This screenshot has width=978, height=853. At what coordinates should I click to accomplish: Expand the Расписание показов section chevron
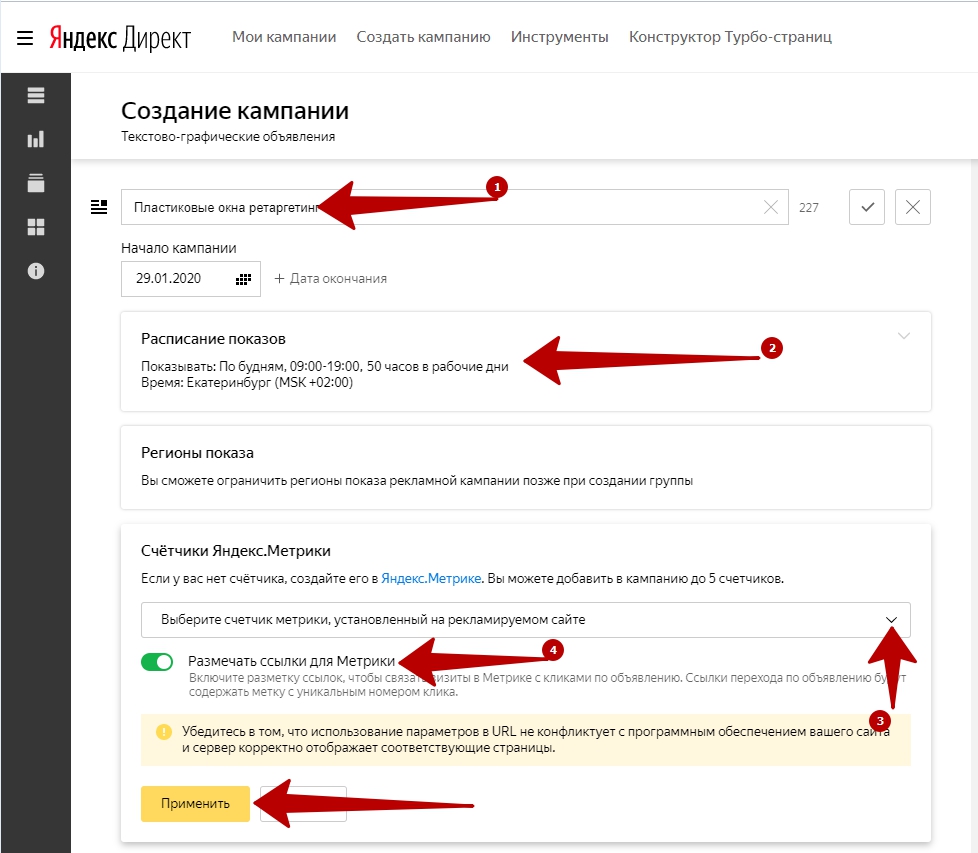tap(903, 336)
